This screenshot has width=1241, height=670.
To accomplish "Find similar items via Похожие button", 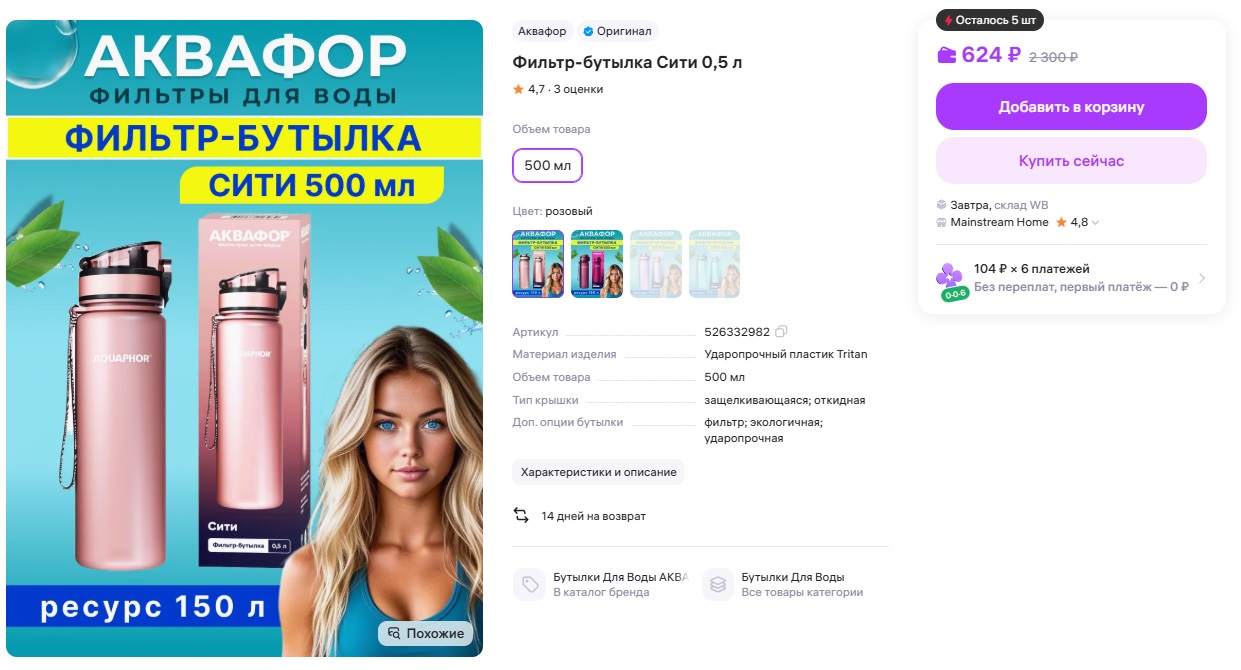I will pos(426,633).
